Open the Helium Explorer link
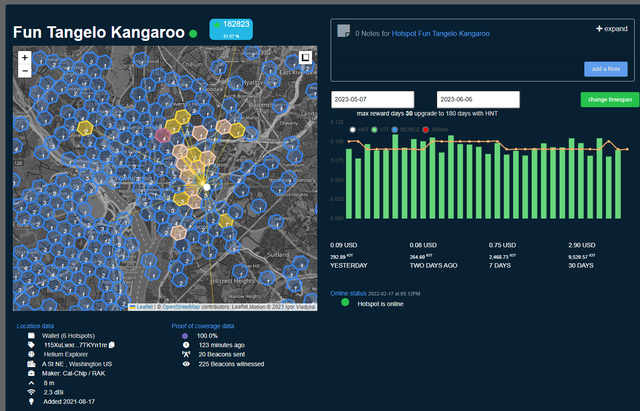640x411 pixels. [66, 354]
